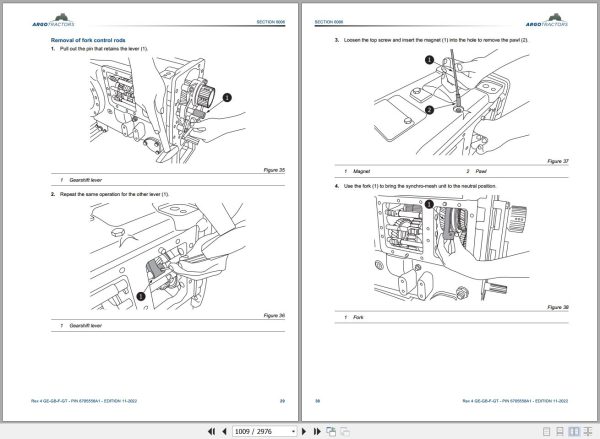Click the Figure 35 gearbox illustration
600x439 pixels.
168,111
